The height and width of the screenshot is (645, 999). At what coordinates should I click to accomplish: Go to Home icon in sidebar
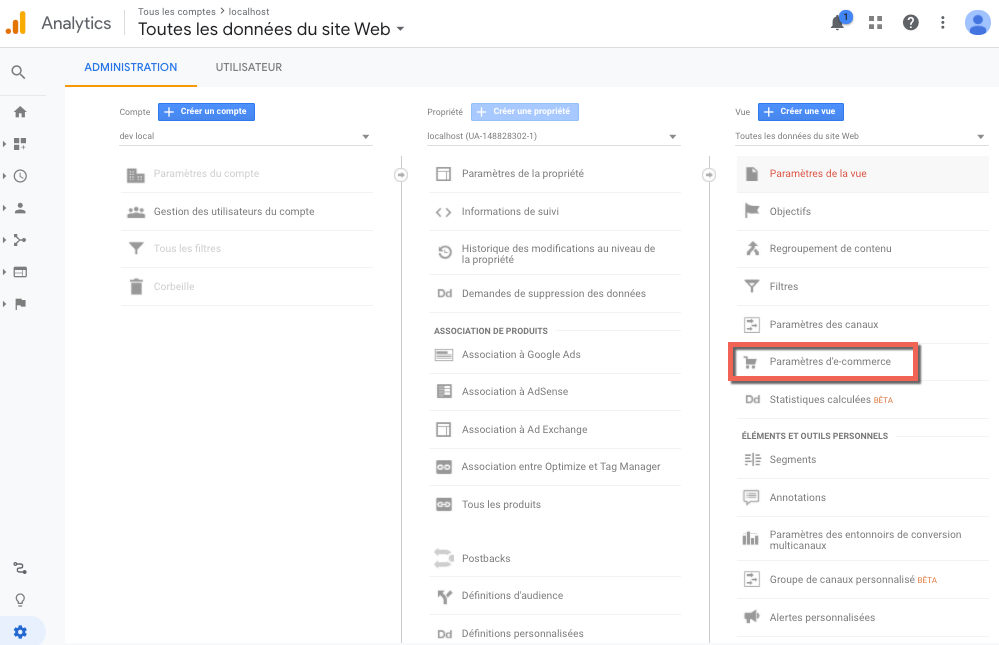click(x=20, y=112)
